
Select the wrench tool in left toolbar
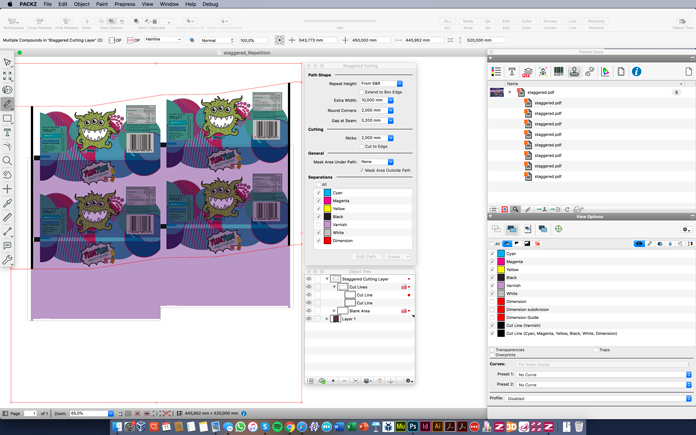tap(7, 260)
